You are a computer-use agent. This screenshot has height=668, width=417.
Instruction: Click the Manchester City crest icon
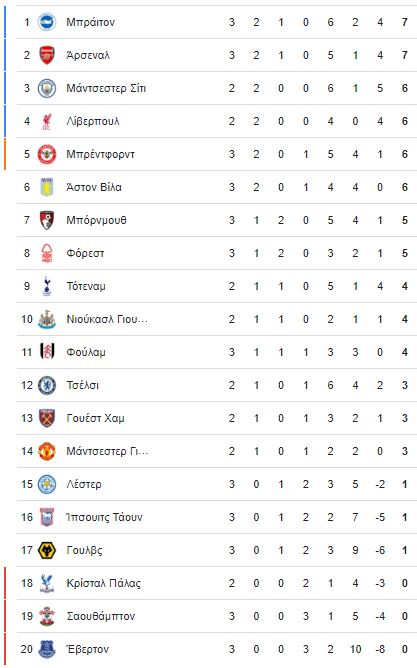[x=47, y=88]
